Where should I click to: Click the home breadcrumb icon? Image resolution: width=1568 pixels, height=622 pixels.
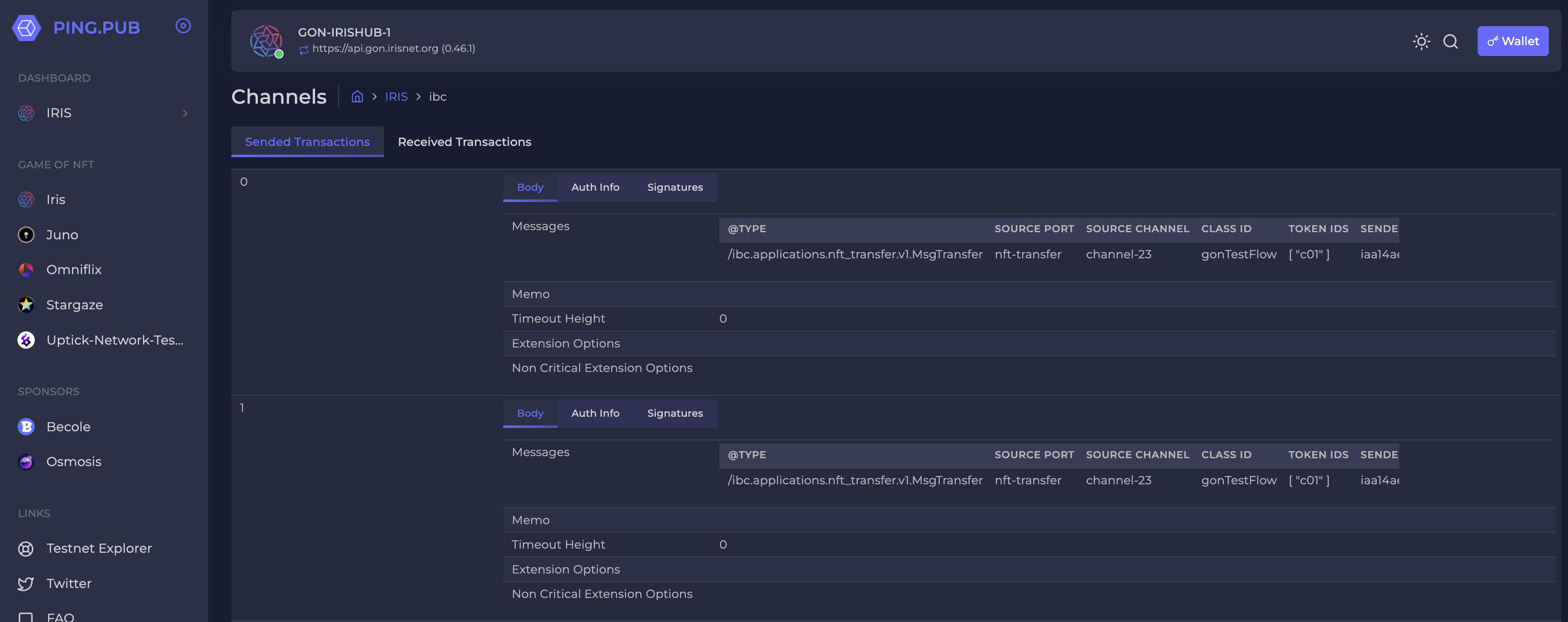coord(357,96)
